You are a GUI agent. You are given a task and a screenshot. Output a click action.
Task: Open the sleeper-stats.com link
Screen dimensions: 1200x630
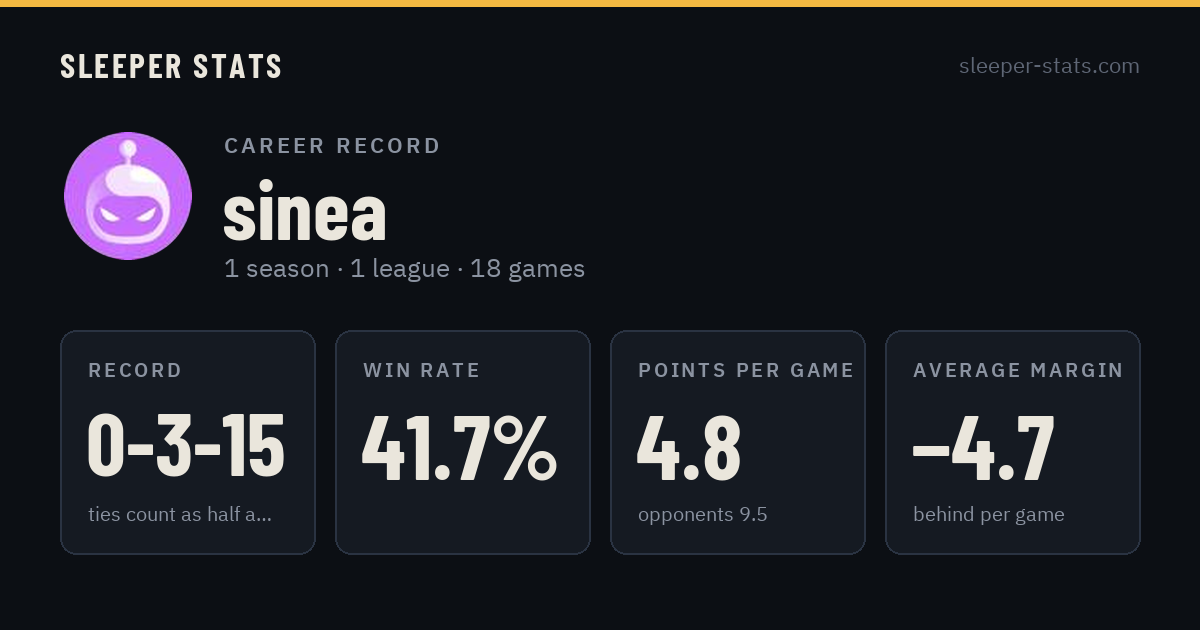[1049, 66]
